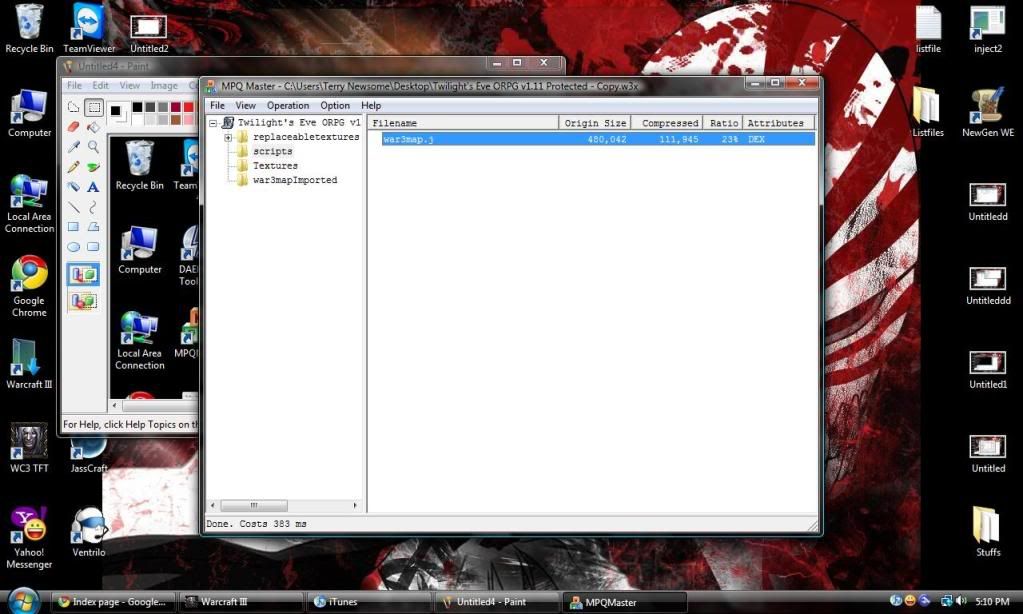
Task: Select the Text tool in Paint
Action: tap(94, 187)
